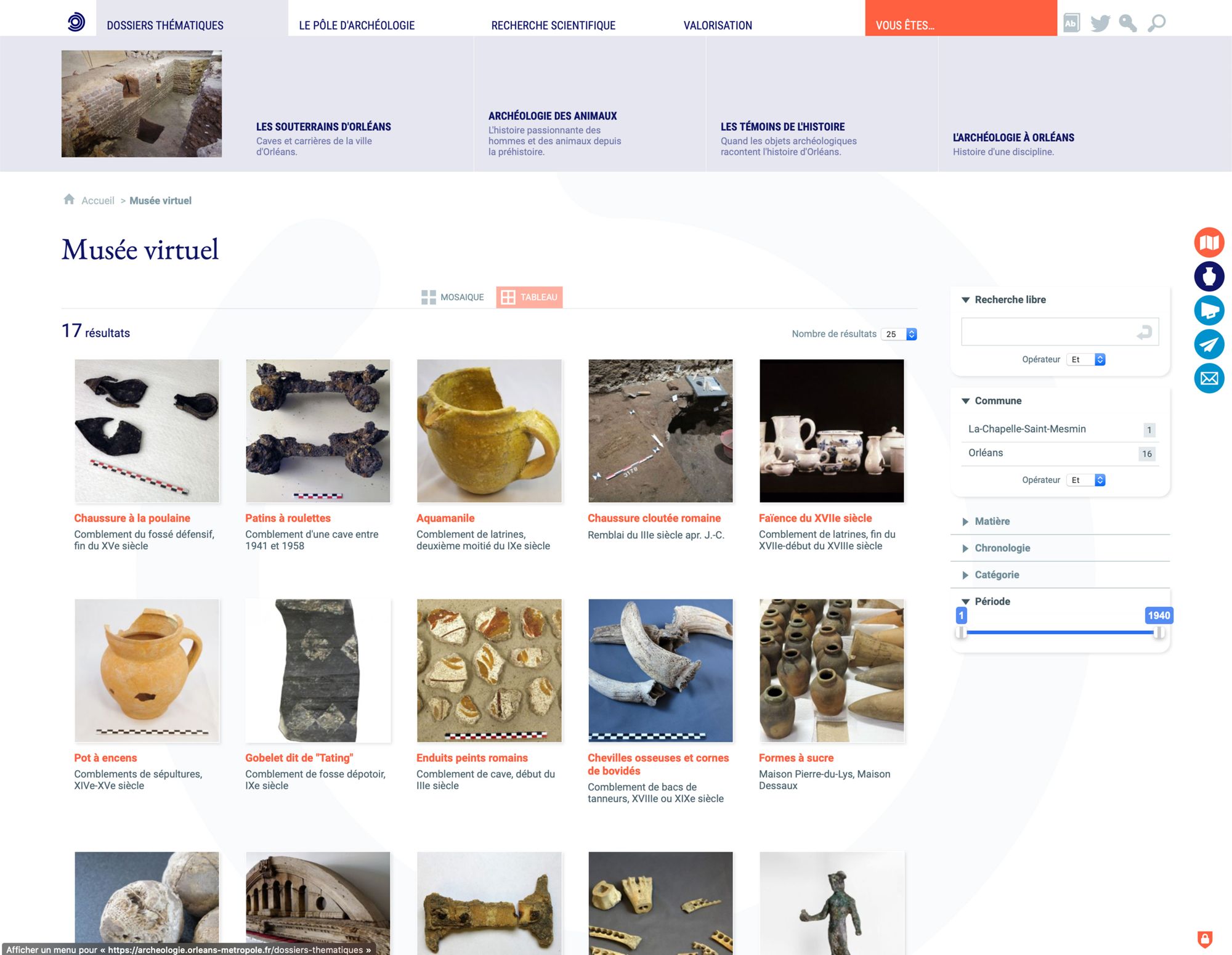
Task: Open the Valorisation menu
Action: tap(717, 25)
